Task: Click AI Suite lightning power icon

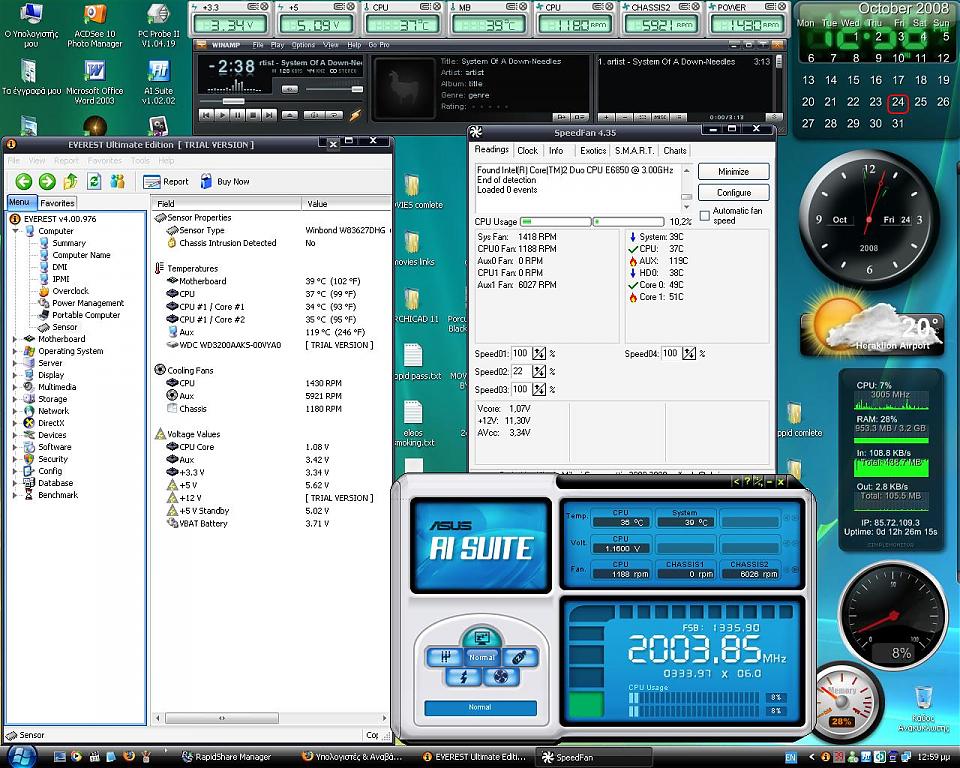Action: tap(463, 677)
